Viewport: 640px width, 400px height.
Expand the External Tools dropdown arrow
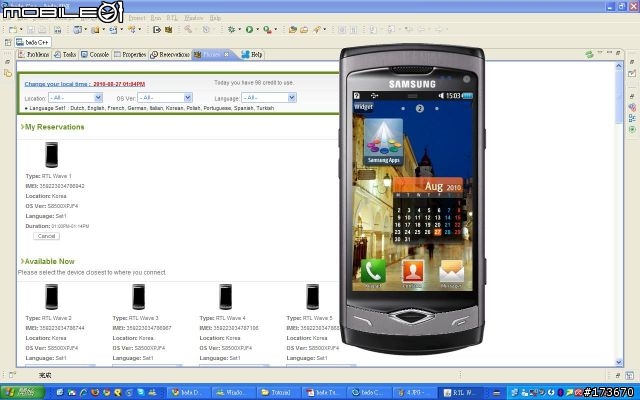click(x=276, y=29)
